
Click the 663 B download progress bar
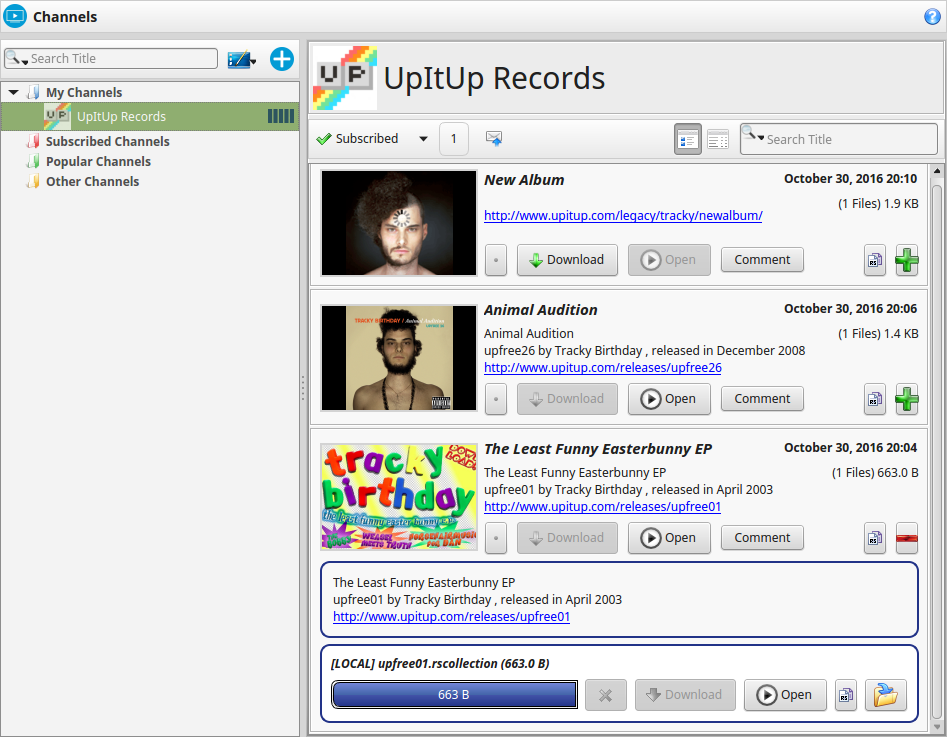pos(454,695)
